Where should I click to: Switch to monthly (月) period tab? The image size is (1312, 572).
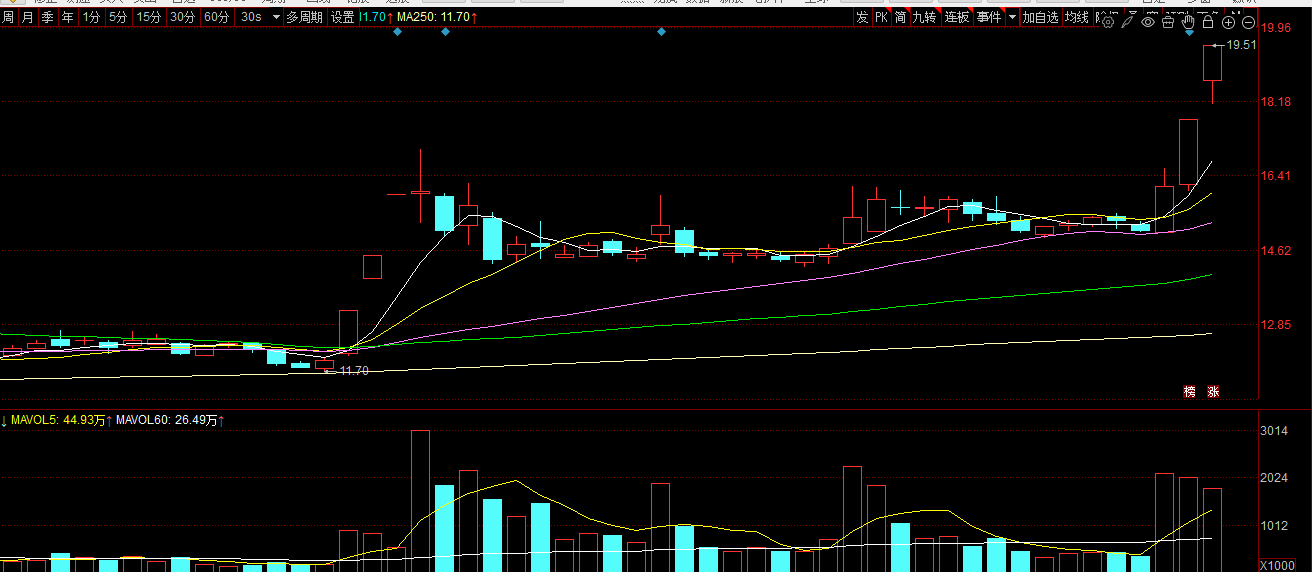point(27,17)
